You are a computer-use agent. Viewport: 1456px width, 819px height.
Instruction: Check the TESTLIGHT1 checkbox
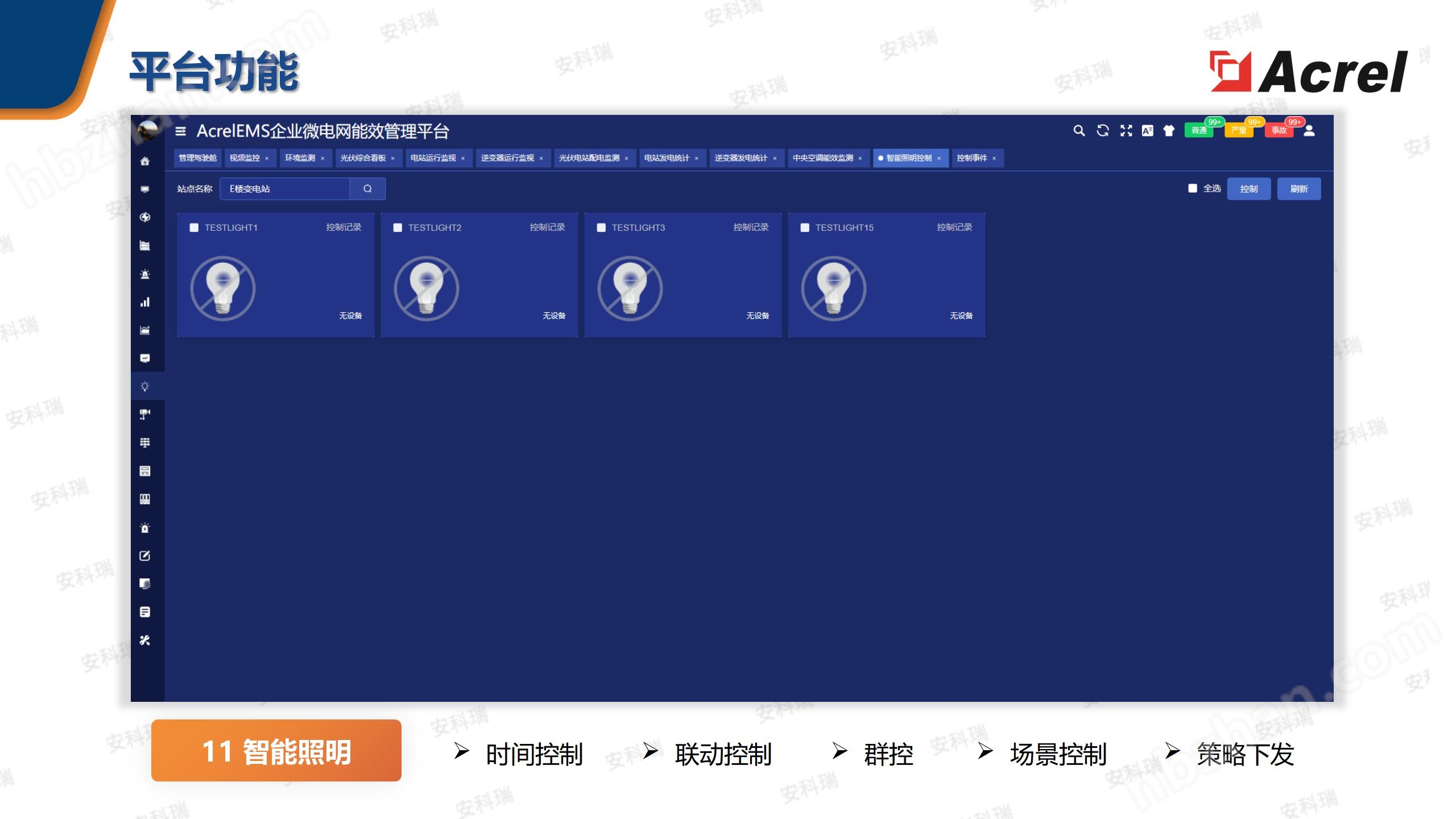coord(194,227)
